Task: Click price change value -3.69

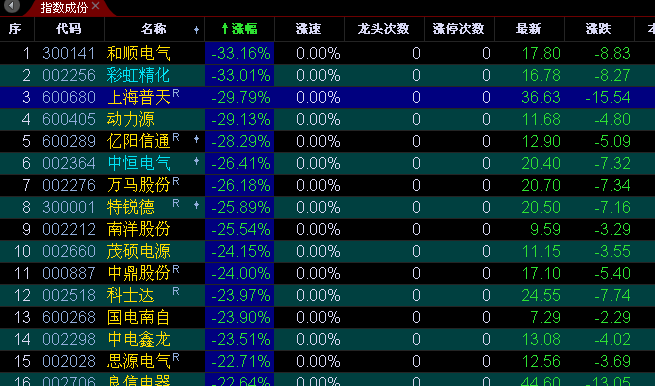Action: pyautogui.click(x=612, y=361)
